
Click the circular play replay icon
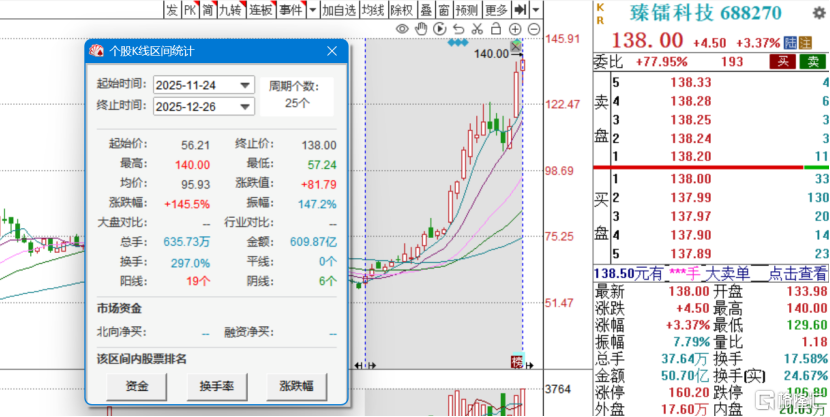[x=440, y=30]
